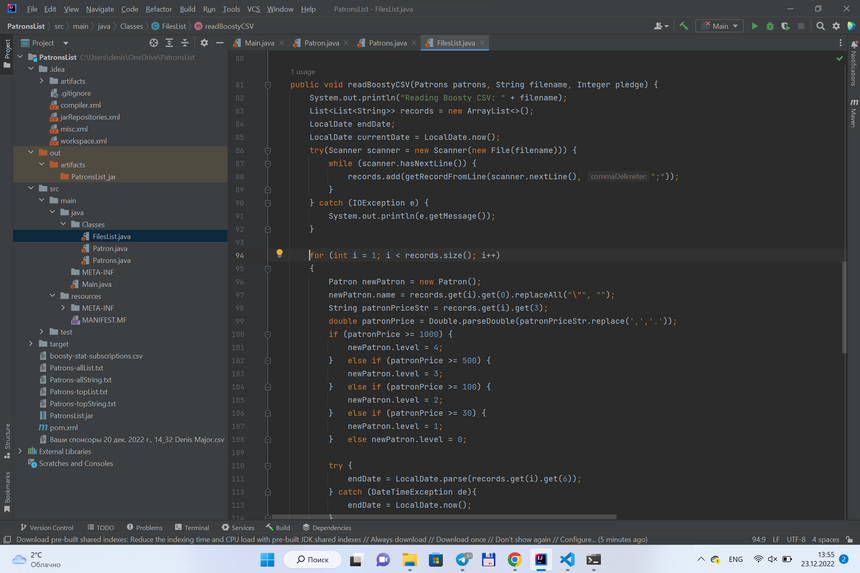This screenshot has height=573, width=860.
Task: Select pom.xml in the project tree
Action: (x=63, y=428)
